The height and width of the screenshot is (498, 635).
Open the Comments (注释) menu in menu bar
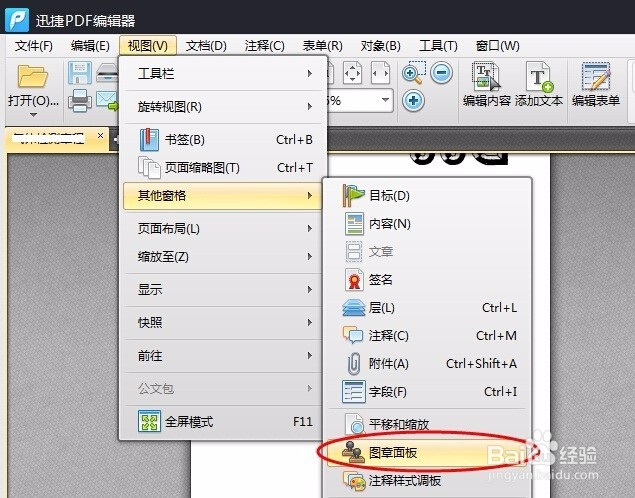pyautogui.click(x=264, y=46)
